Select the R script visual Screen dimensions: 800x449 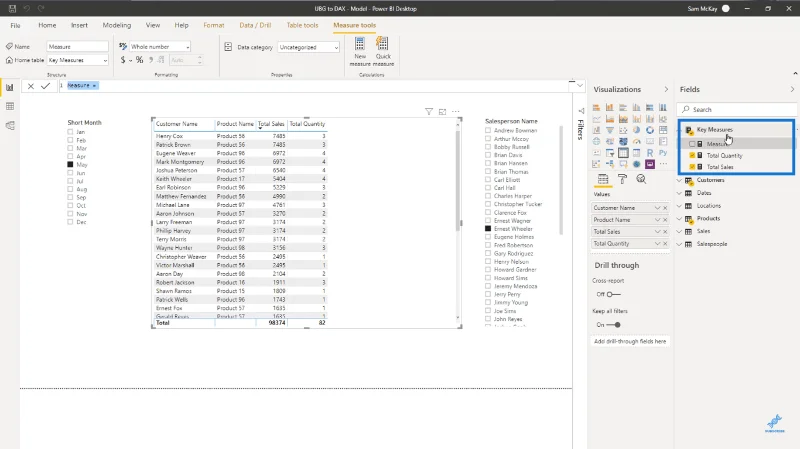tap(650, 153)
